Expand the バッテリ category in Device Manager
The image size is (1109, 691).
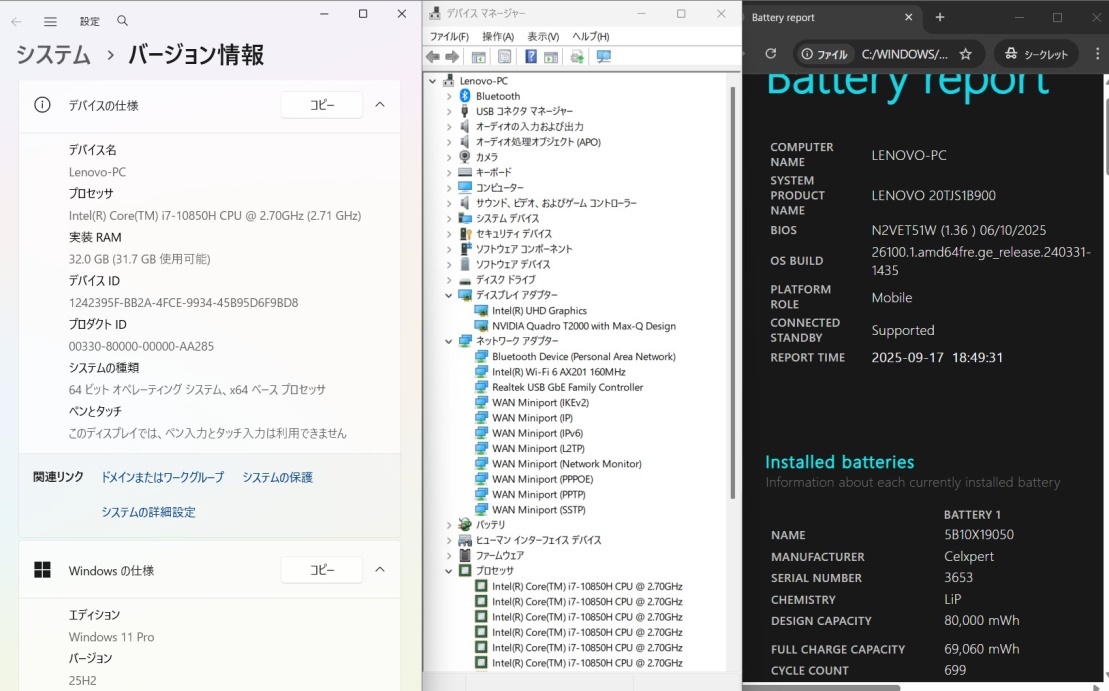pos(449,525)
